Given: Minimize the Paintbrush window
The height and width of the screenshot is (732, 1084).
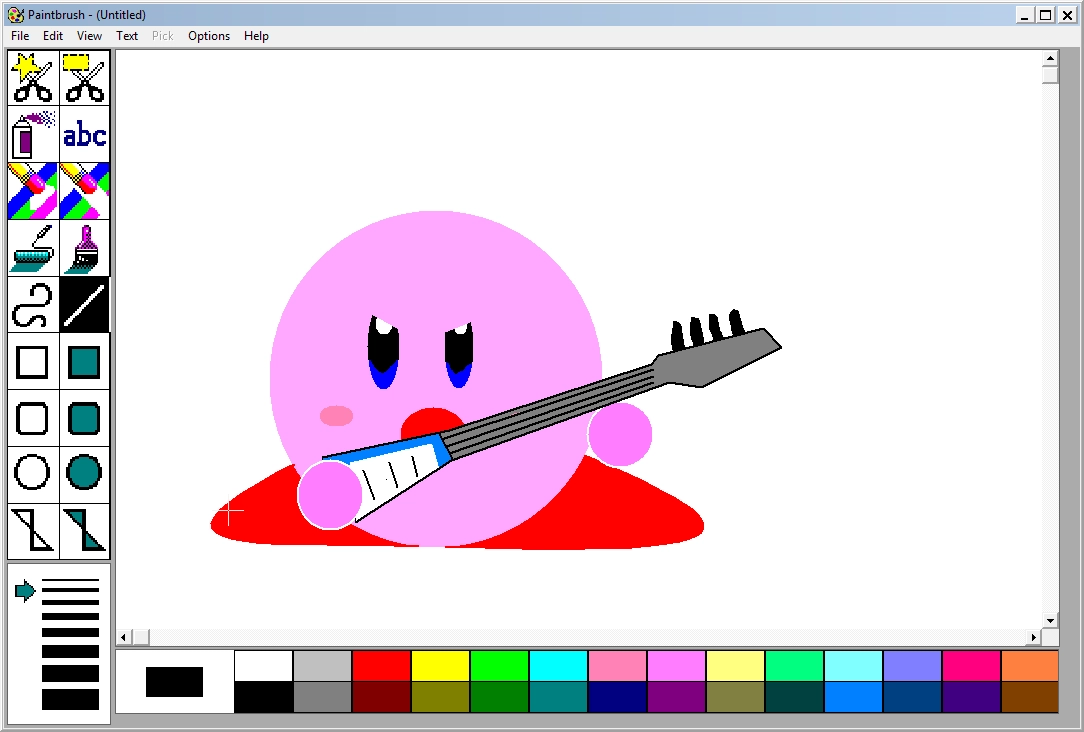Looking at the screenshot, I should point(1025,15).
